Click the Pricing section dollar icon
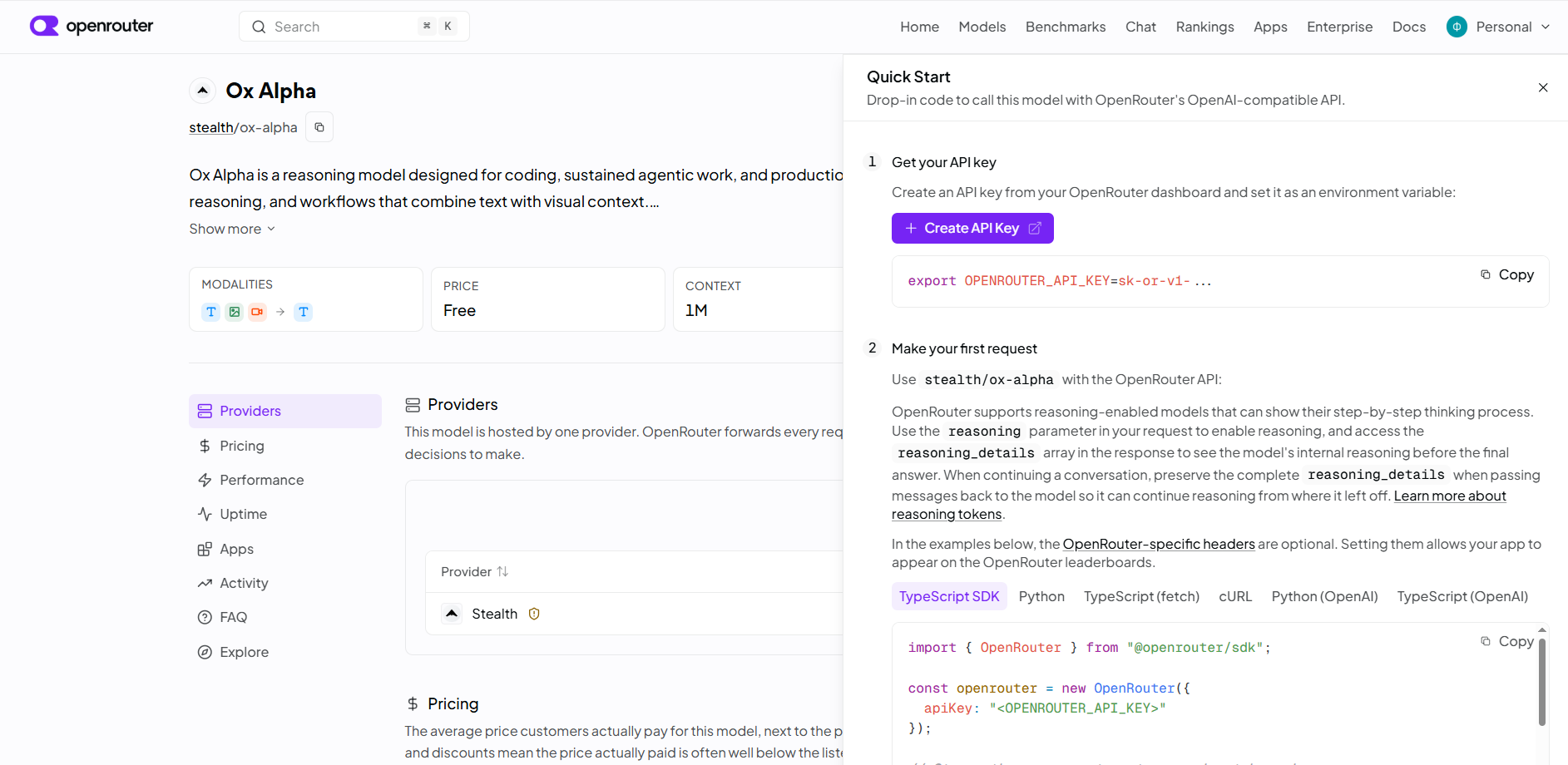This screenshot has width=1568, height=765. click(x=413, y=703)
